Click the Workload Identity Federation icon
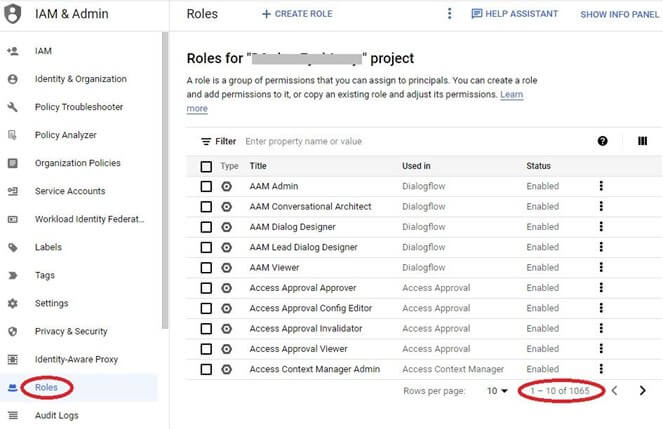Screen dimensions: 663x429 13,219
